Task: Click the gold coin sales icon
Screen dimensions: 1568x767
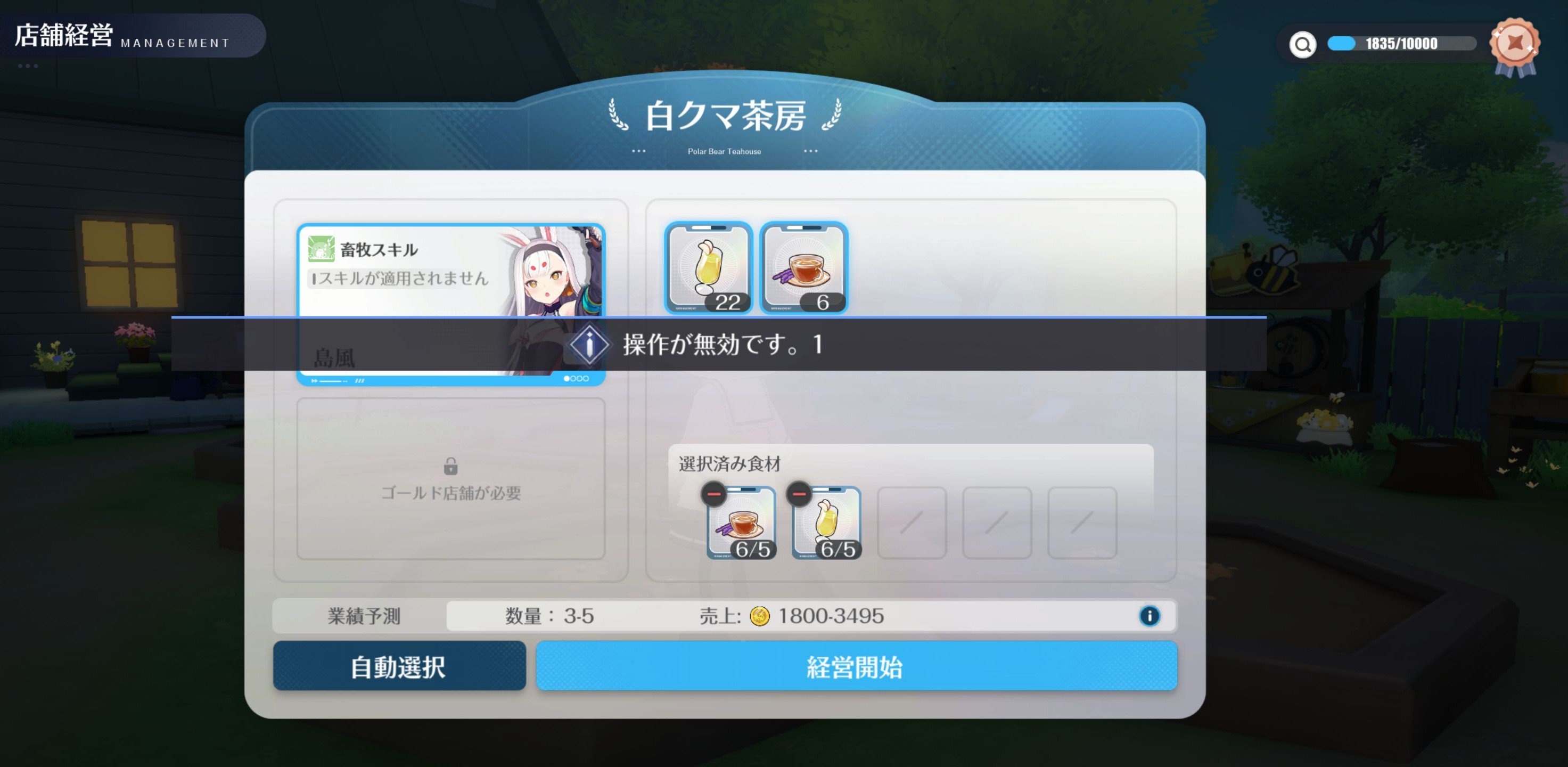Action: pyautogui.click(x=759, y=616)
